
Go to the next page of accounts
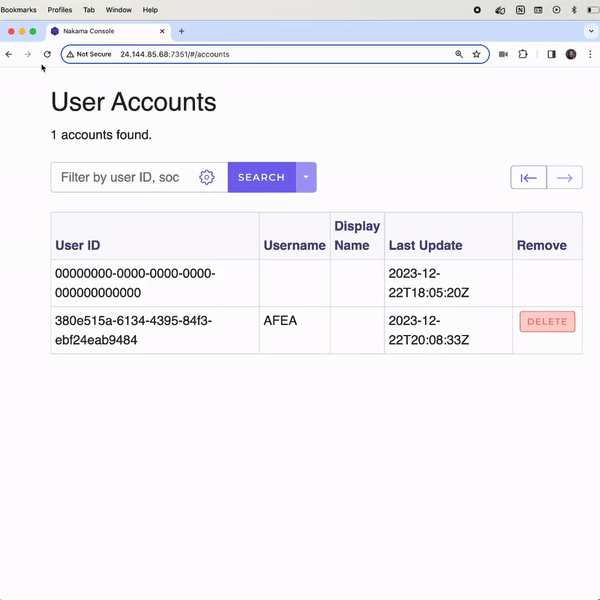click(x=564, y=178)
